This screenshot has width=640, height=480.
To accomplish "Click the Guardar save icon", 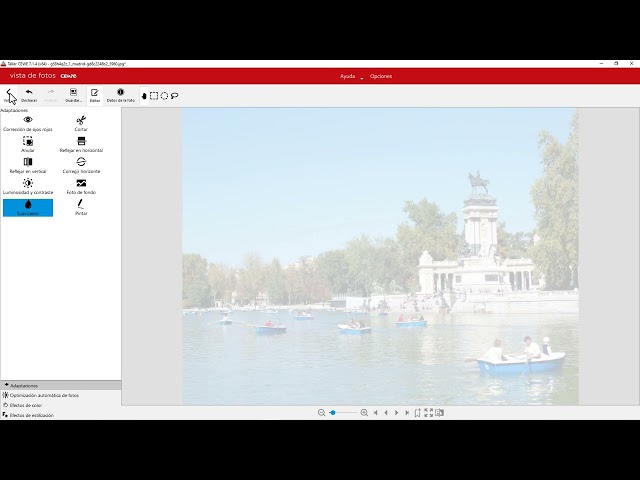I will tap(73, 92).
